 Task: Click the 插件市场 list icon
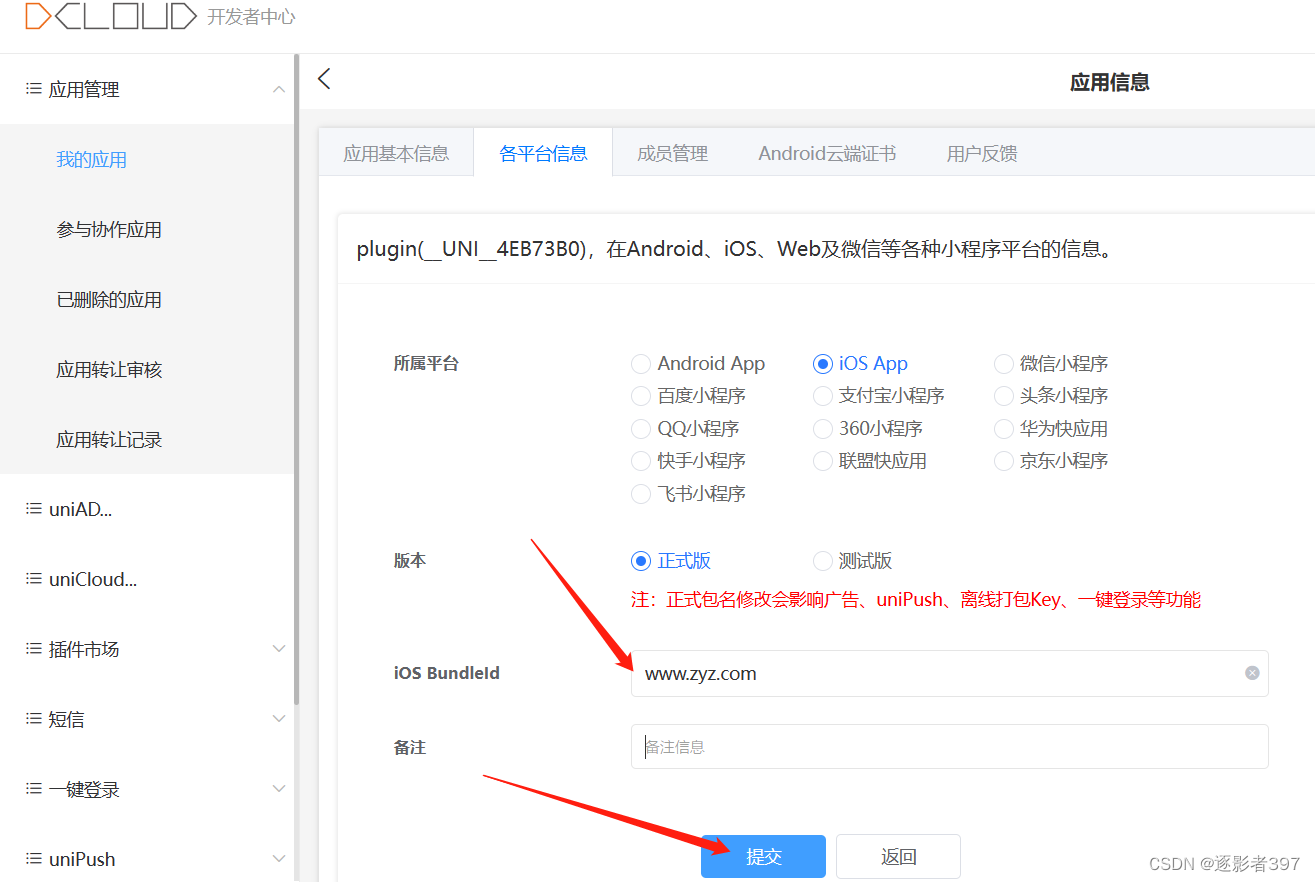pos(33,649)
